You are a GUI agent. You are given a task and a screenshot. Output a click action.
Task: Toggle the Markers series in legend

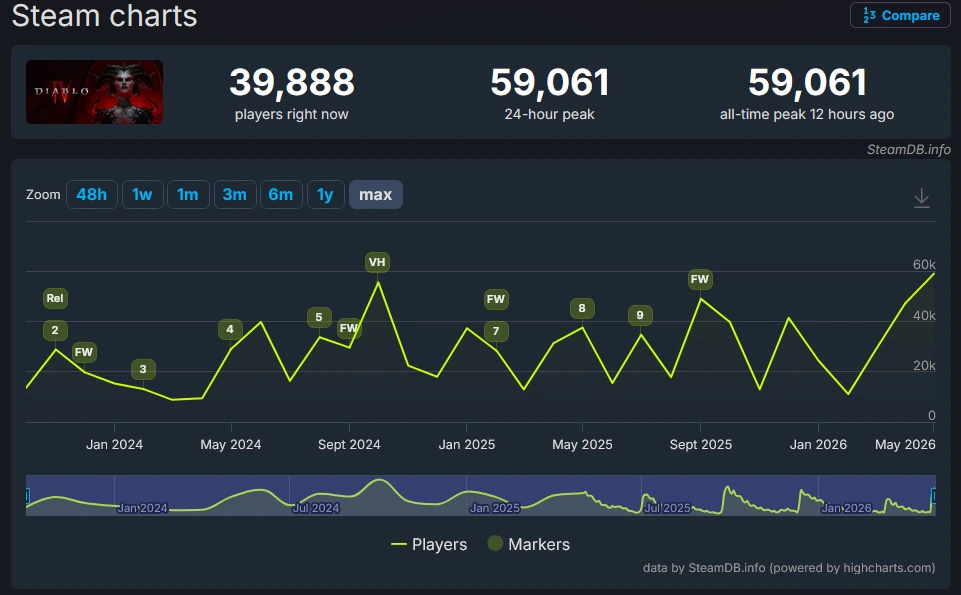click(x=528, y=544)
